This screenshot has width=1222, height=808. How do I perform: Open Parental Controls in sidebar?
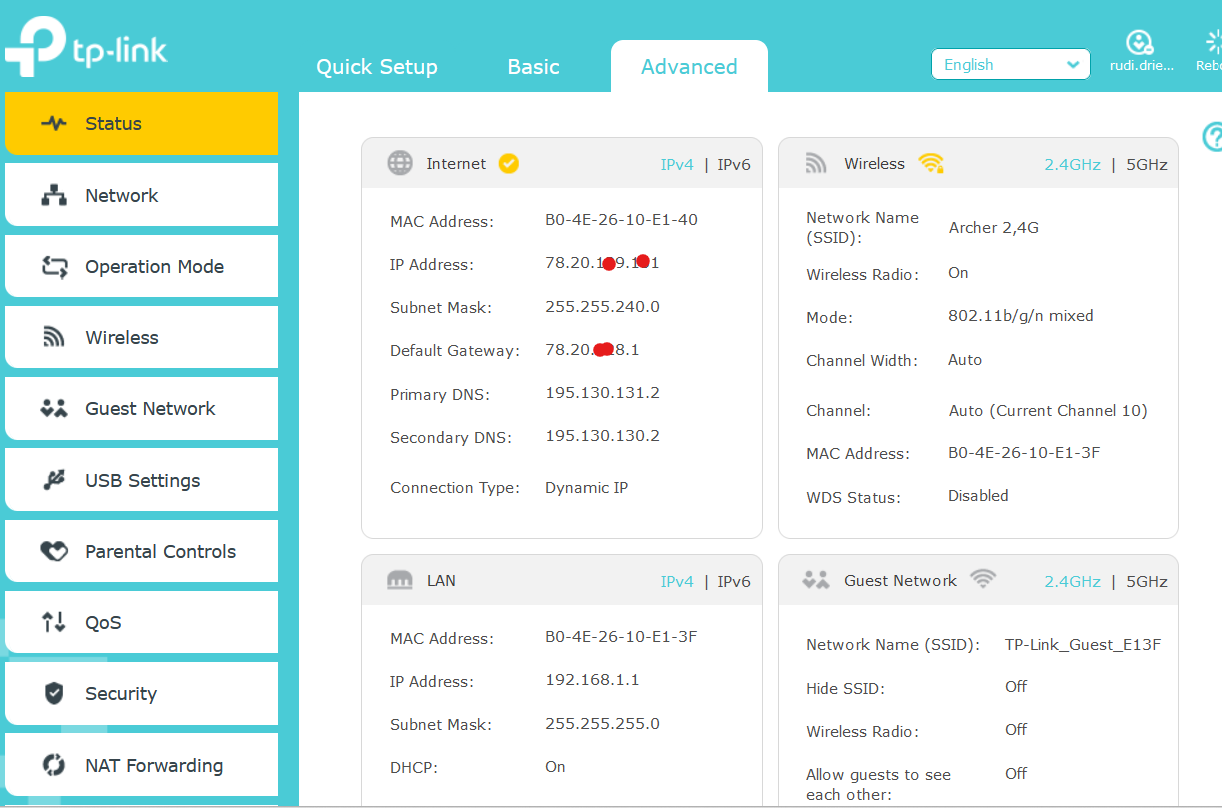tap(141, 551)
